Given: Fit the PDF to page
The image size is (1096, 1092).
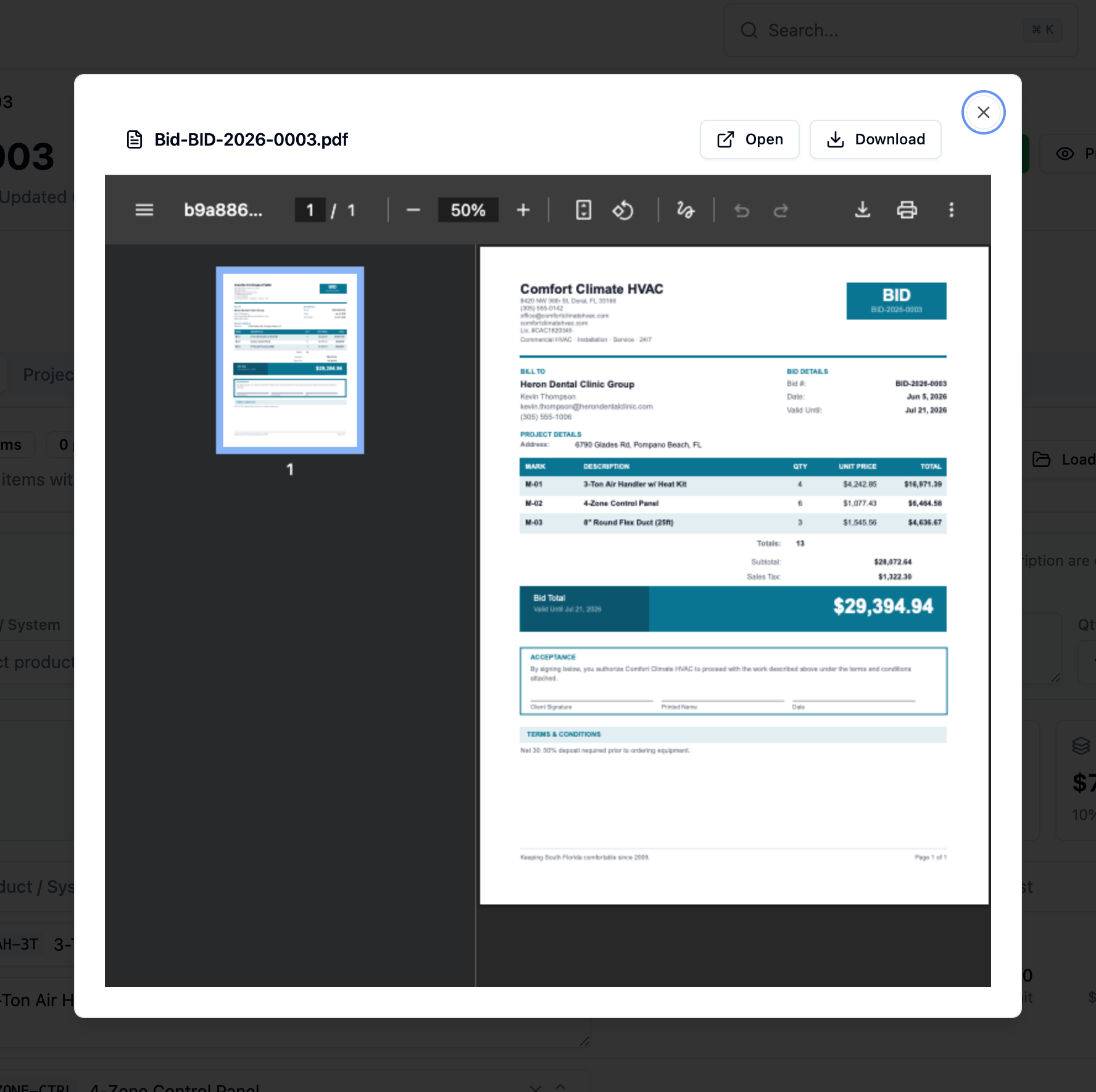Looking at the screenshot, I should 583,210.
